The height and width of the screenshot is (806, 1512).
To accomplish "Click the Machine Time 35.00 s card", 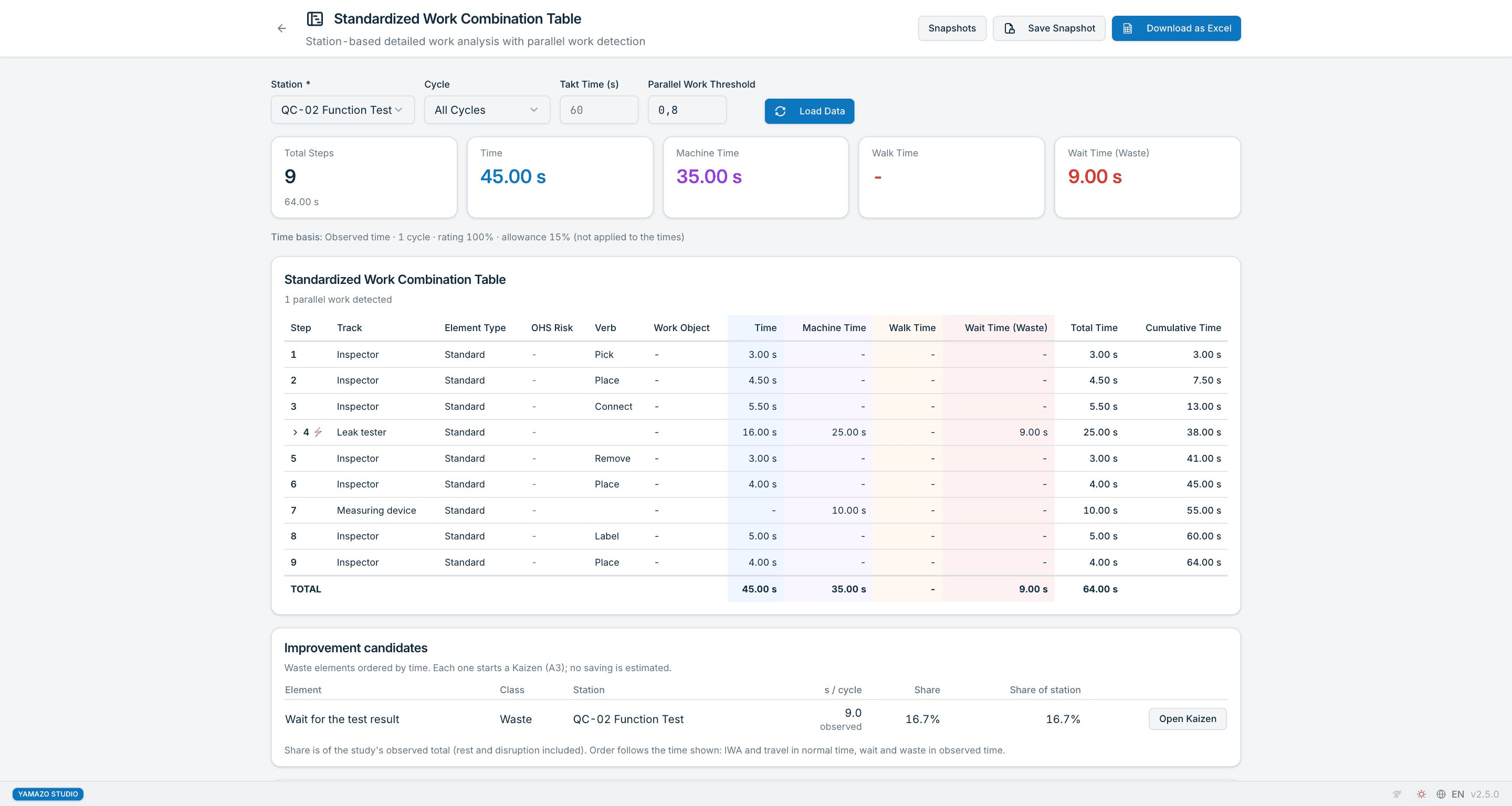I will pos(755,177).
